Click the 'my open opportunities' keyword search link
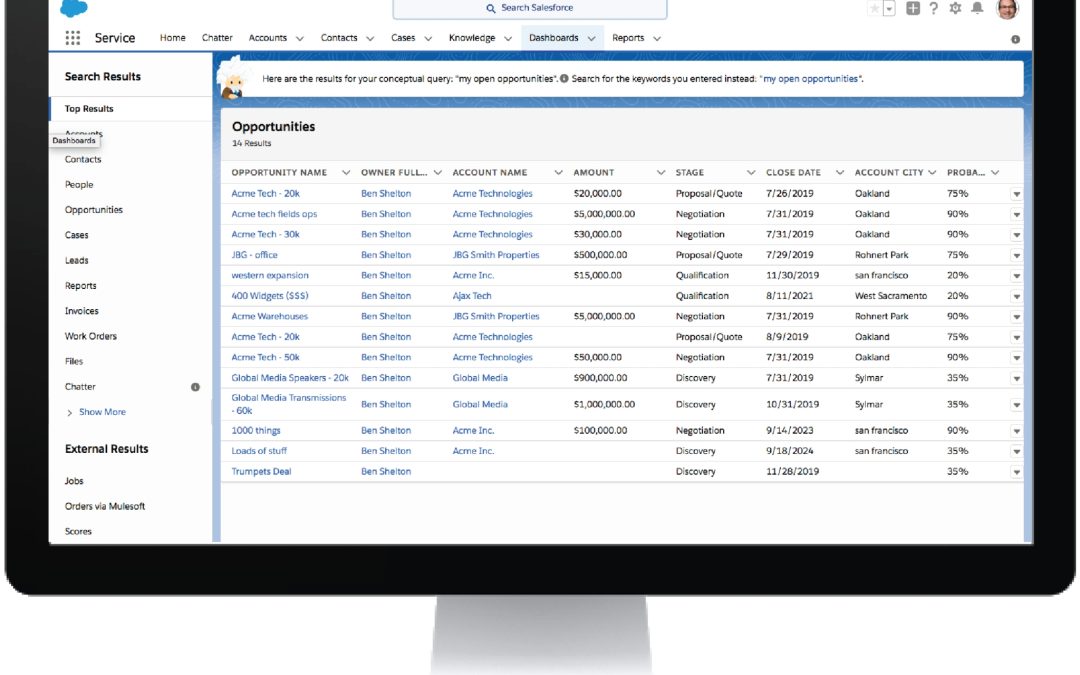 (x=811, y=79)
